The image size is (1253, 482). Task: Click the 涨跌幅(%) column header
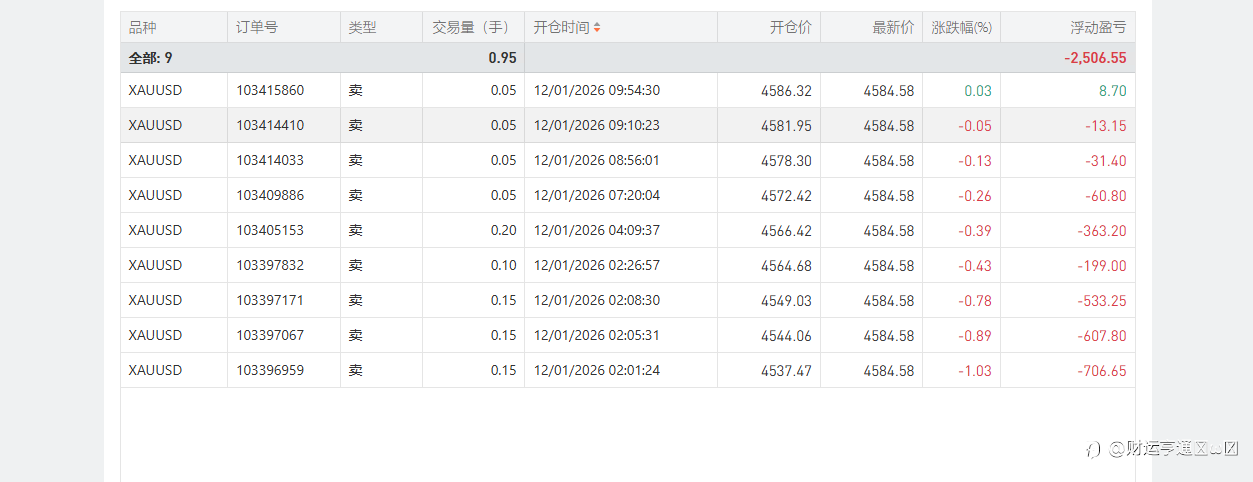(961, 28)
